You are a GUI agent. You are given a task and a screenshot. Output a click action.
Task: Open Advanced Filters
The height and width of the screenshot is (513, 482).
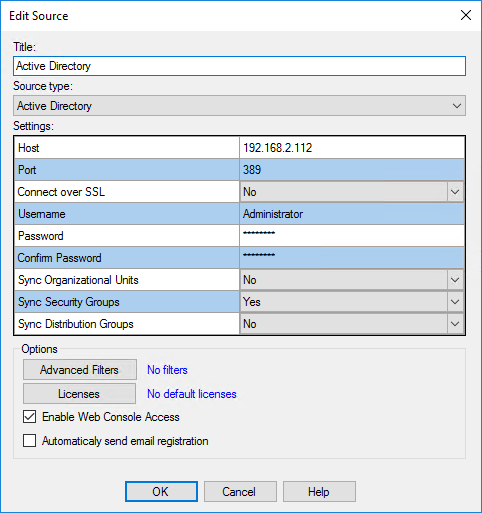pyautogui.click(x=80, y=369)
